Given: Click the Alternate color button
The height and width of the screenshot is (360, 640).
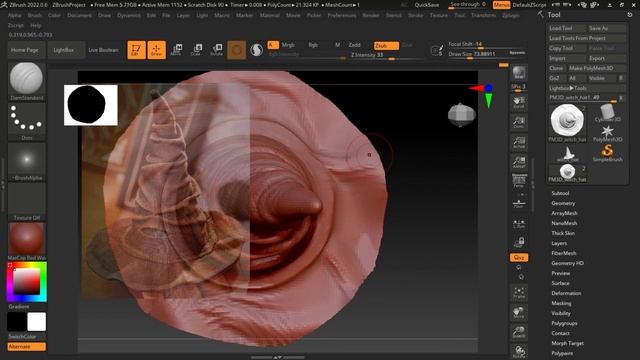Looking at the screenshot, I should tap(27, 347).
